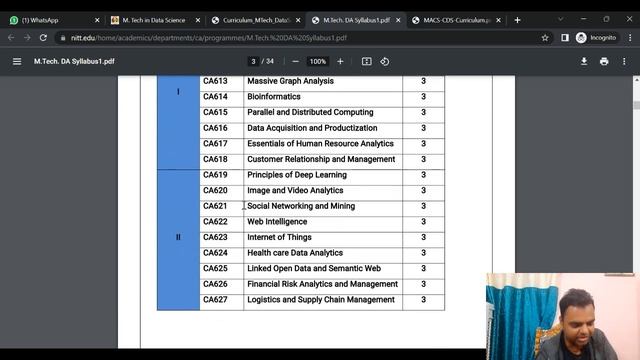Bookmark this page with star icon
The image size is (640, 360).
coord(545,38)
